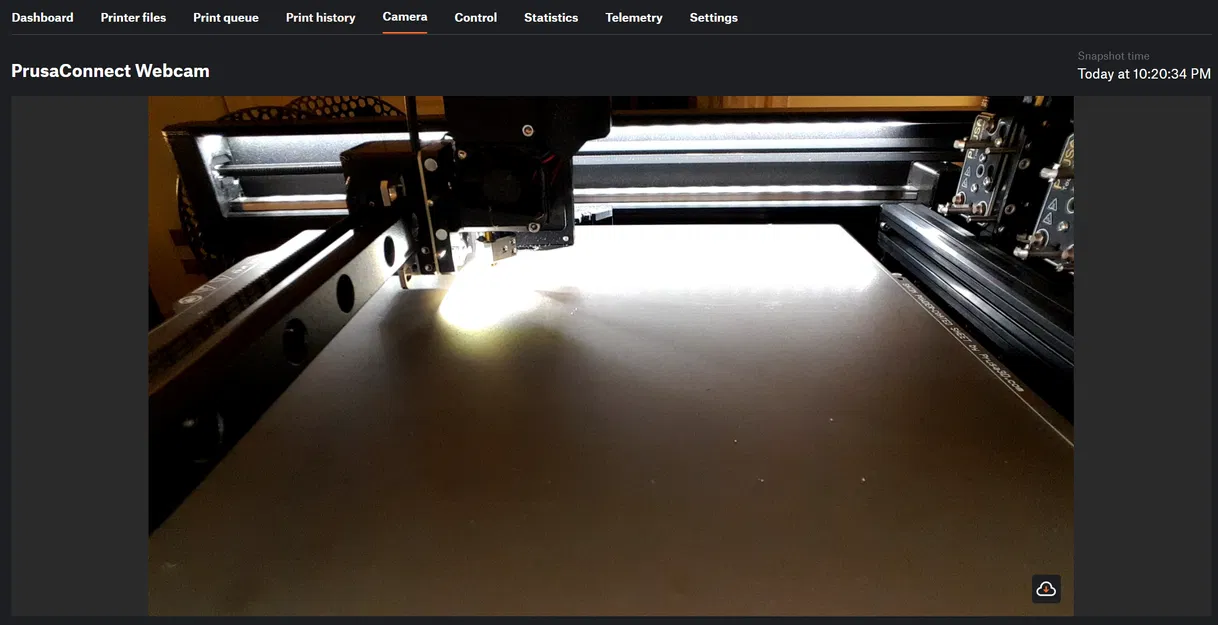This screenshot has width=1218, height=625.
Task: Access Telemetry readings
Action: [x=633, y=17]
